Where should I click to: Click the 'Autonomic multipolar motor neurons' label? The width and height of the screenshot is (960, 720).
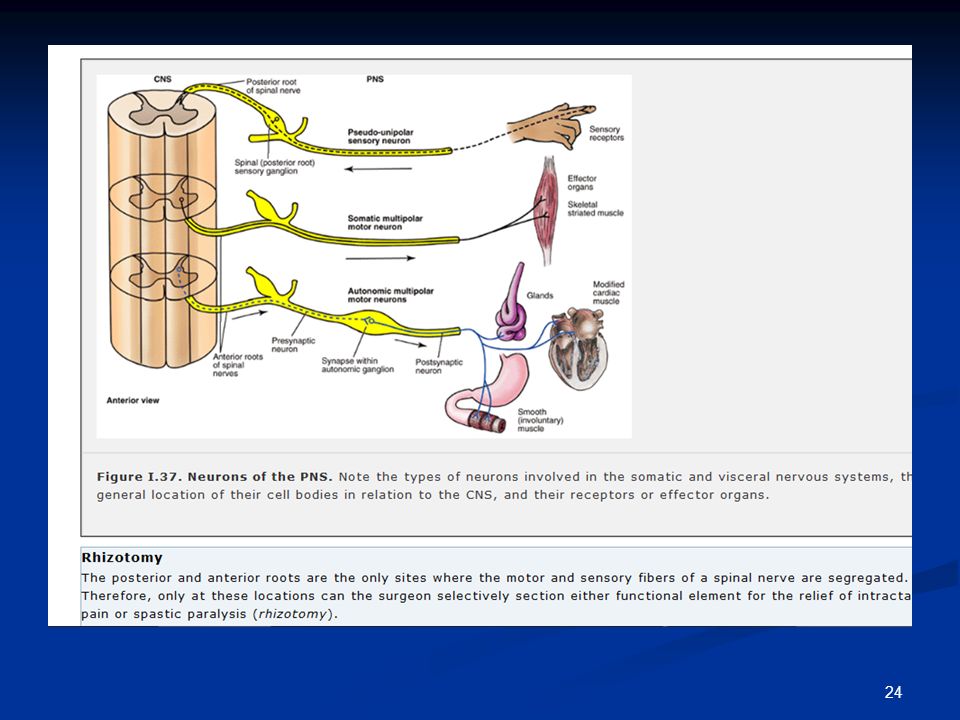click(391, 295)
